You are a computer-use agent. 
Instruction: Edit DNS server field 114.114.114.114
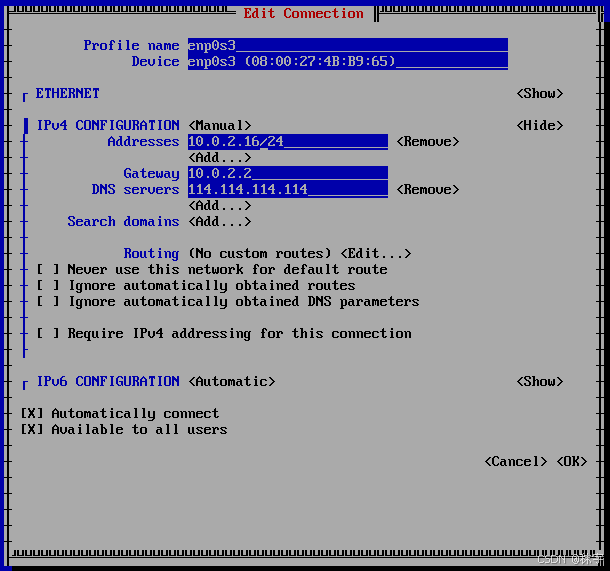(287, 189)
